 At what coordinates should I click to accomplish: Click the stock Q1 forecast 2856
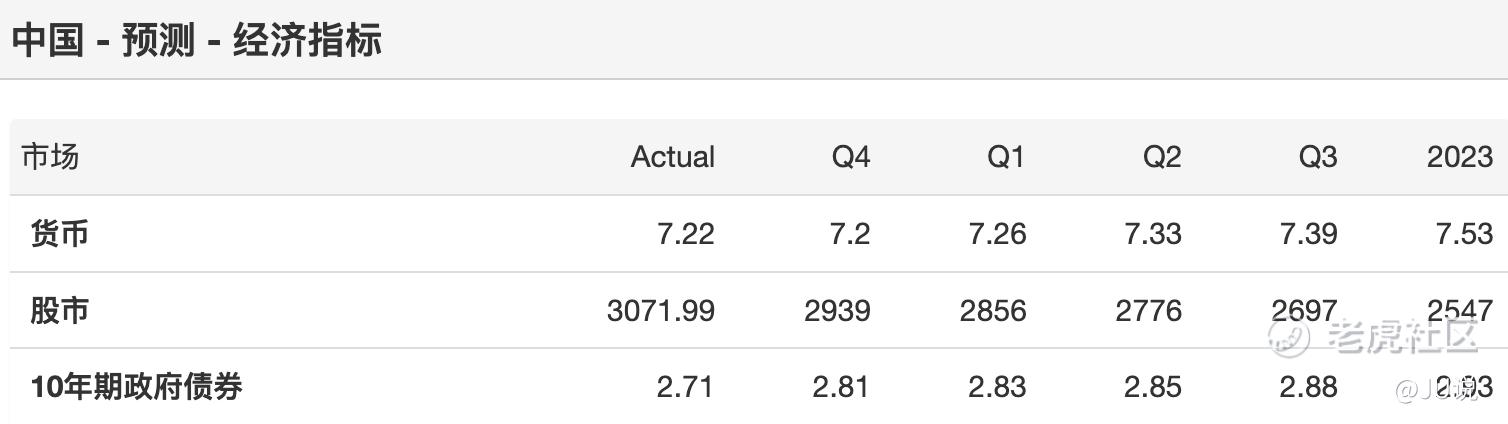pos(993,311)
